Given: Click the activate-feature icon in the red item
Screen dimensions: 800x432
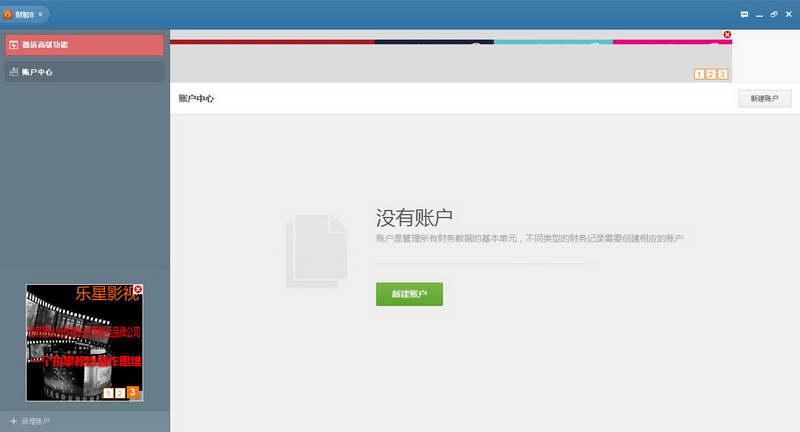Looking at the screenshot, I should pos(14,45).
